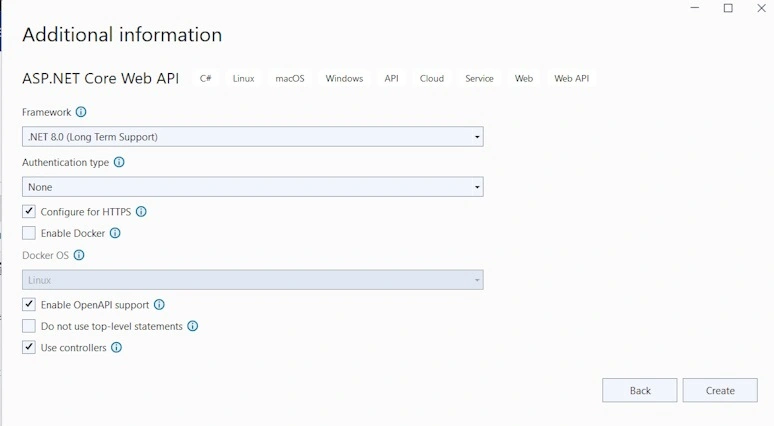The height and width of the screenshot is (426, 774).
Task: Expand the Authentication type None dropdown
Action: click(x=253, y=187)
